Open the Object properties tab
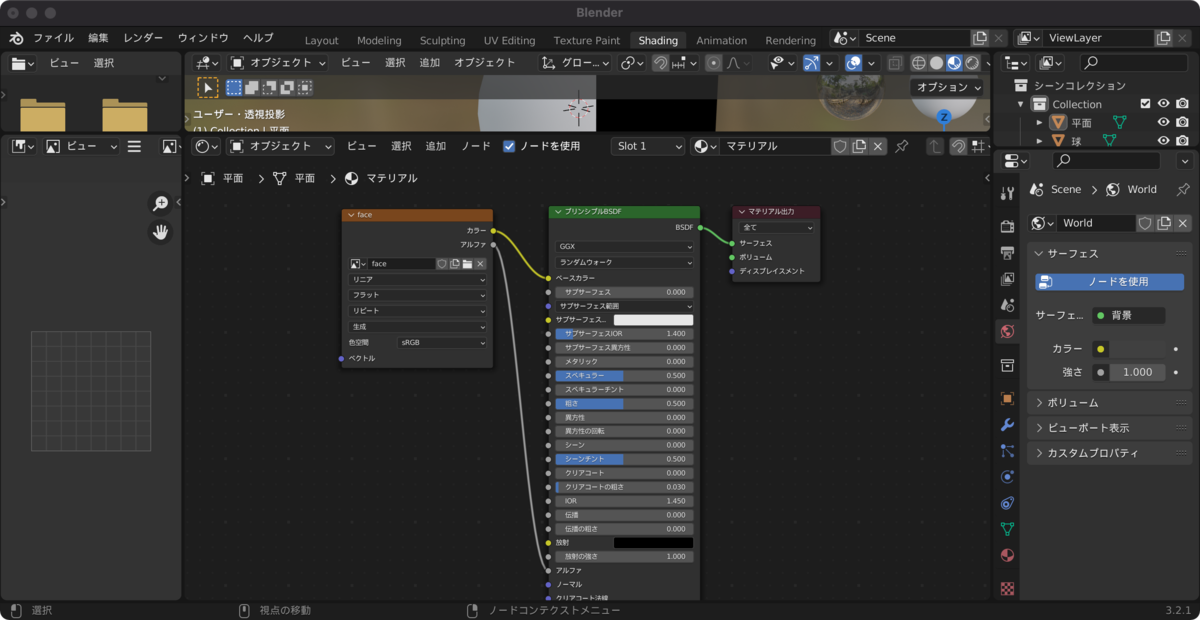Screen dimensions: 1200x620 pos(1007,399)
